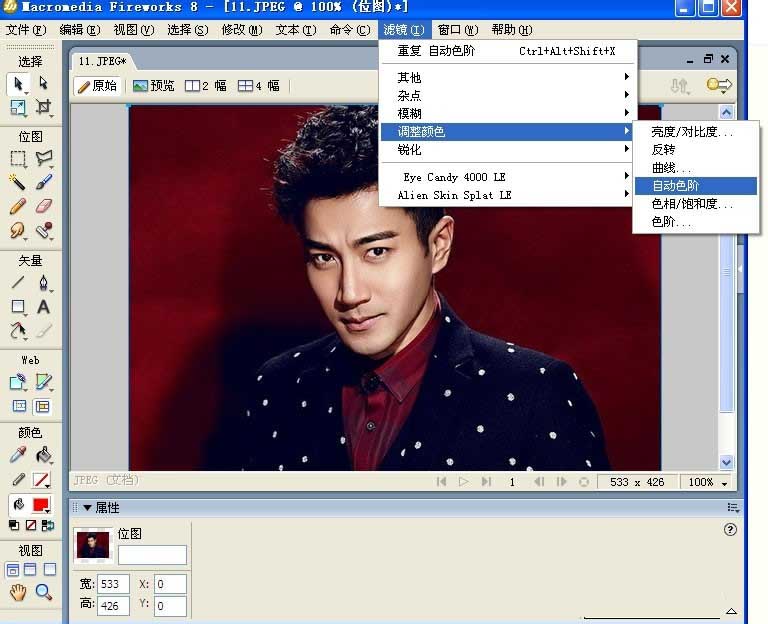
Task: Pick the Crop tool
Action: tap(43, 107)
